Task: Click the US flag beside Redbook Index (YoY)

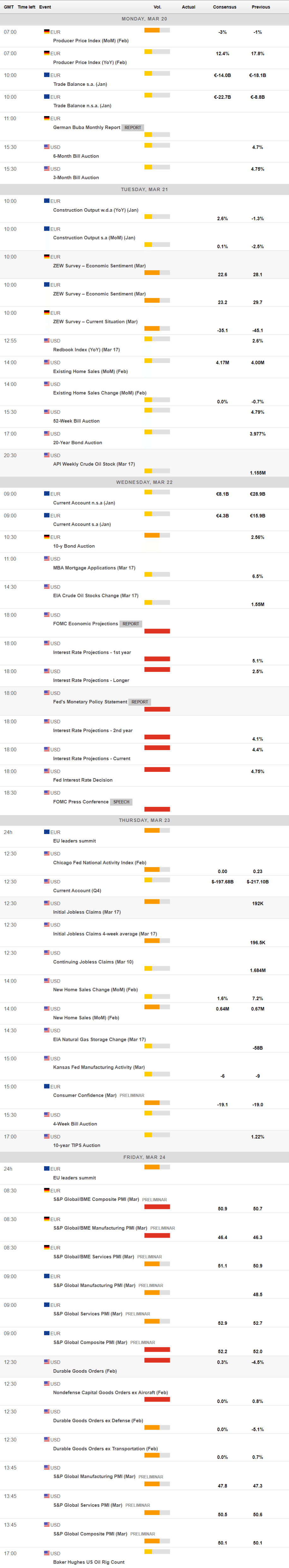Action: point(47,341)
